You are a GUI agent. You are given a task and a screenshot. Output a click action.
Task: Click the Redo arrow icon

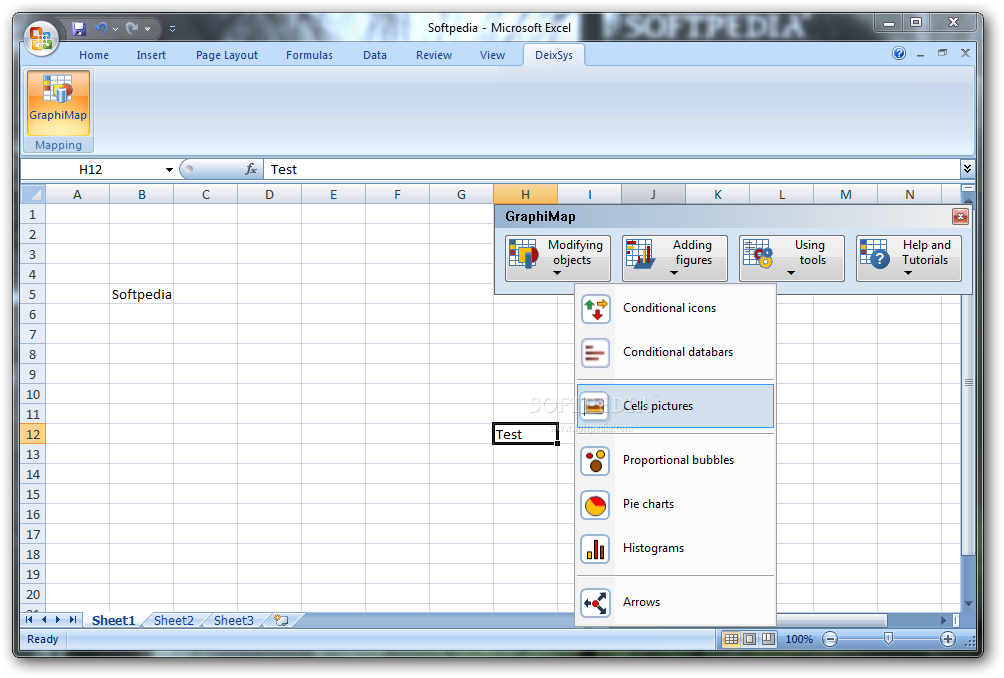133,28
